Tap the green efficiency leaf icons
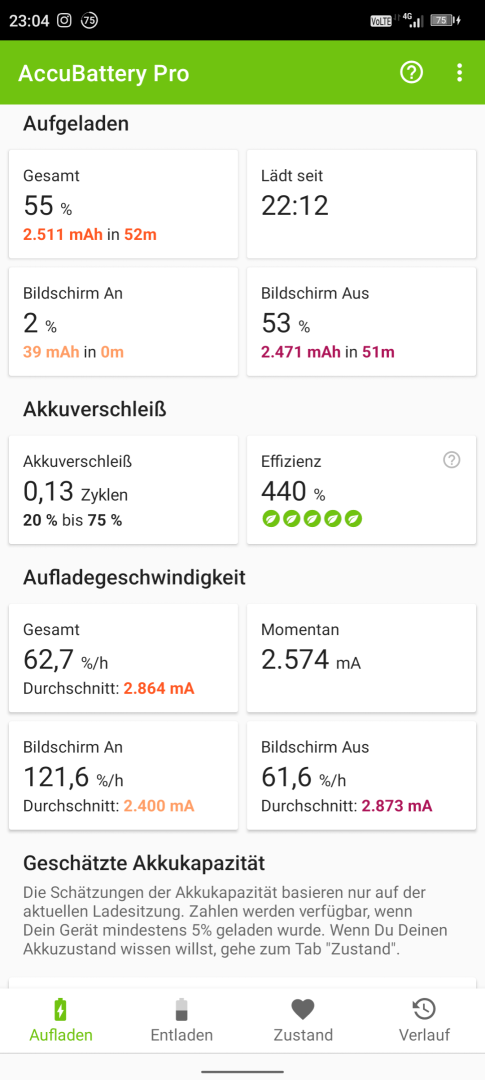This screenshot has height=1080, width=485. [x=312, y=519]
